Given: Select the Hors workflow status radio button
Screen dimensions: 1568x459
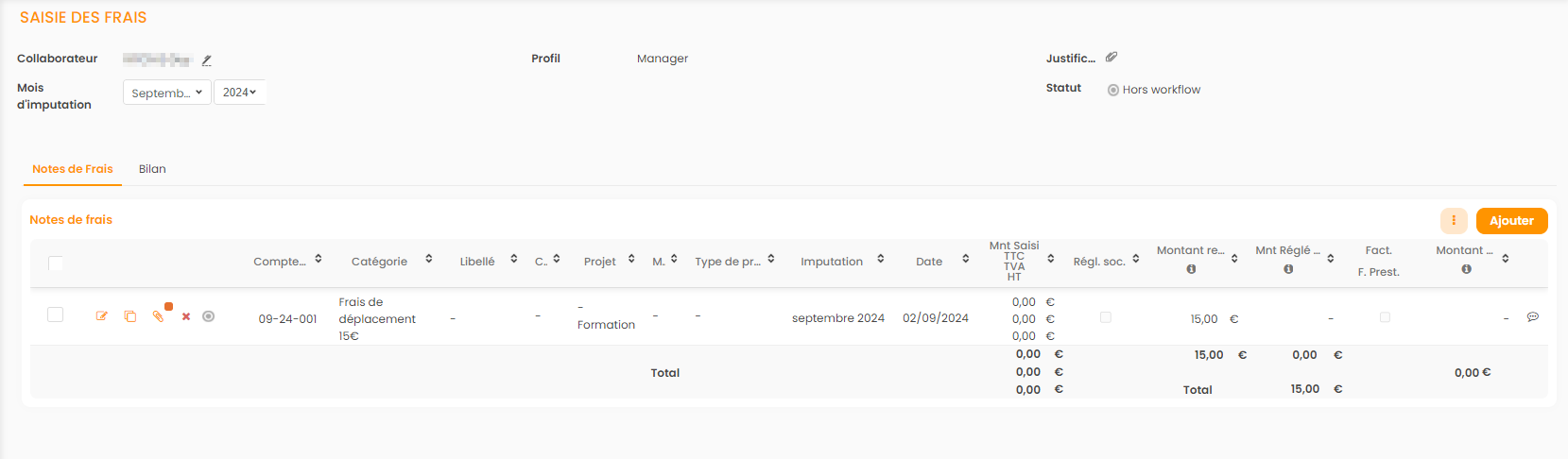Looking at the screenshot, I should (x=1113, y=91).
